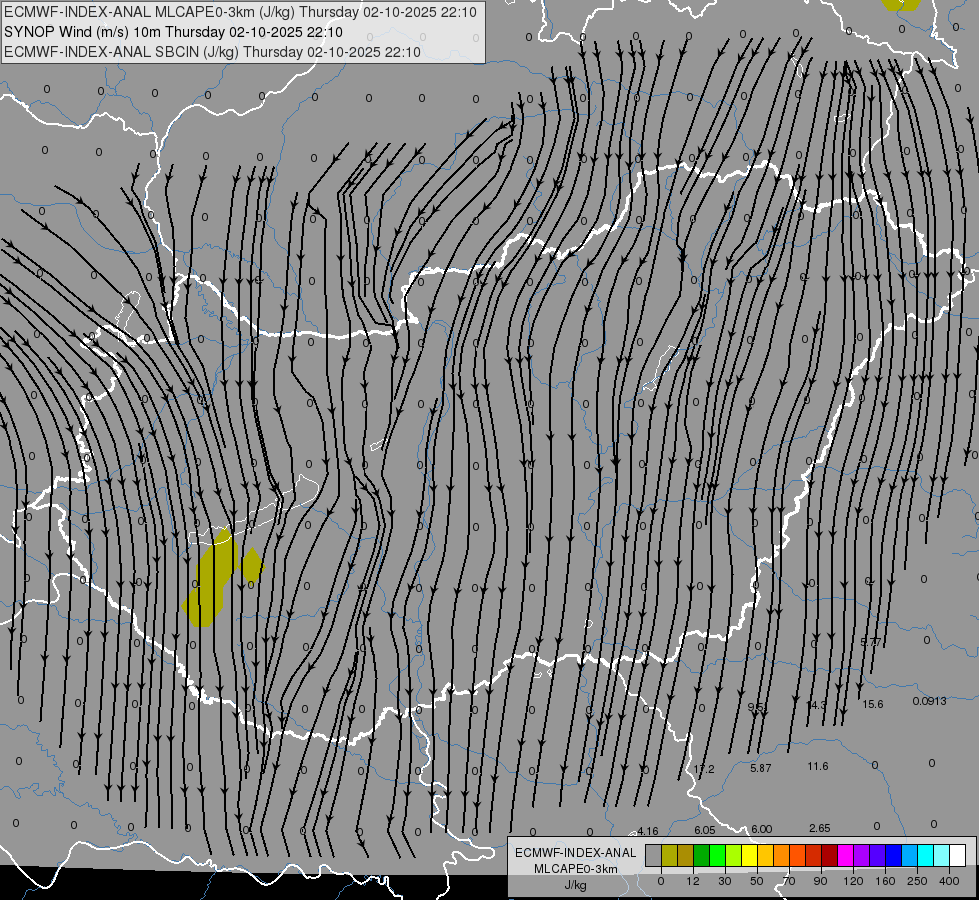979x900 pixels.
Task: Pick the pure yellow legend swatch
Action: (749, 855)
